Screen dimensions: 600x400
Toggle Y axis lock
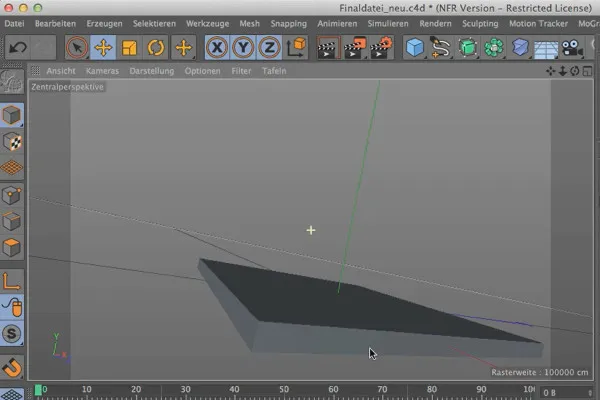[x=243, y=47]
